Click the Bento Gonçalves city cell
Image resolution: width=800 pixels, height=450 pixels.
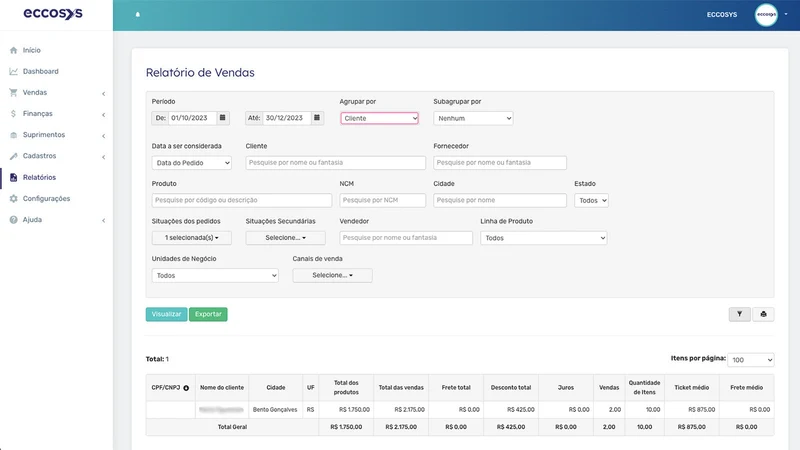click(x=274, y=410)
